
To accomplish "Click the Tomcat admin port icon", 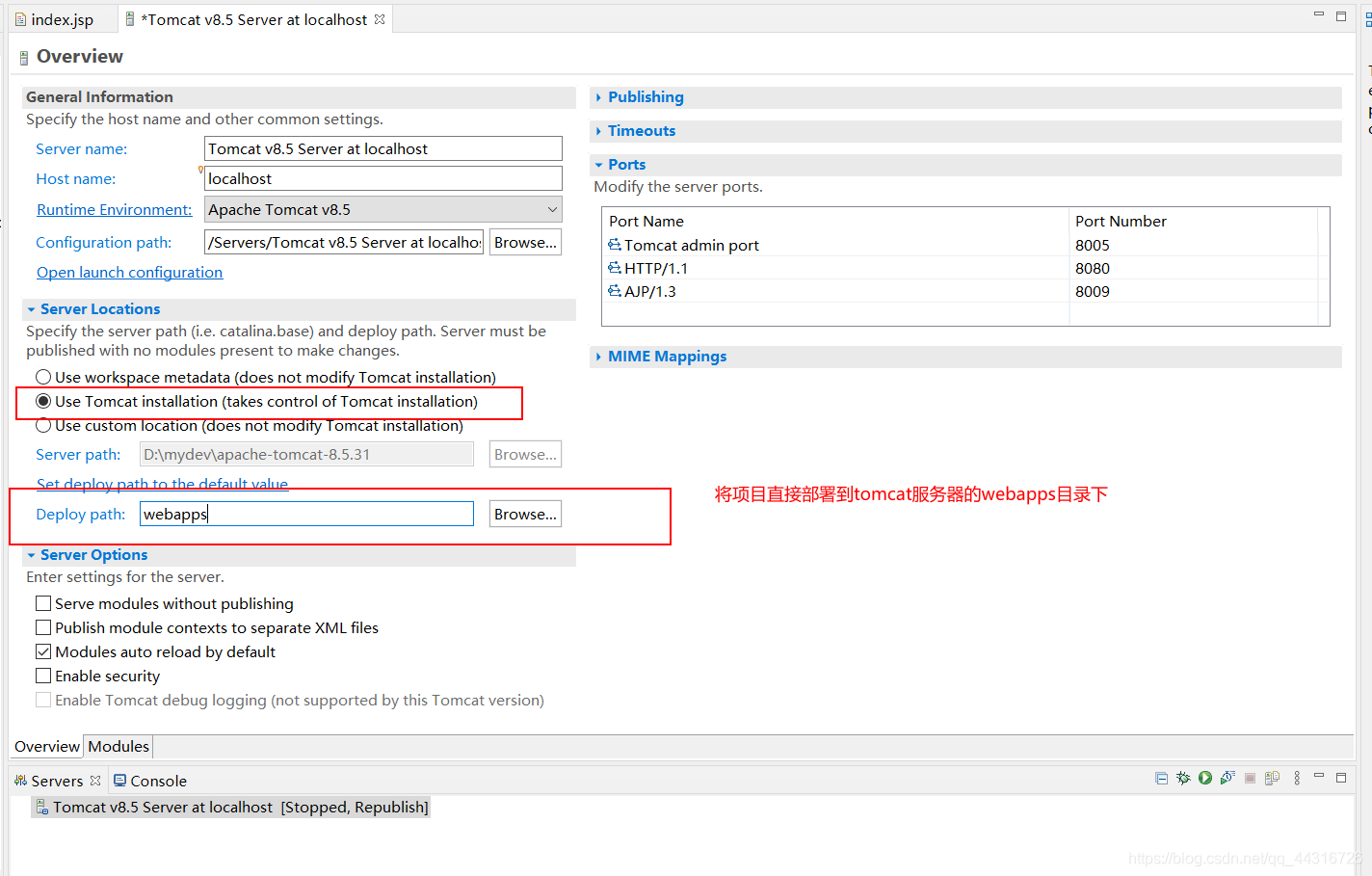I will pos(615,245).
